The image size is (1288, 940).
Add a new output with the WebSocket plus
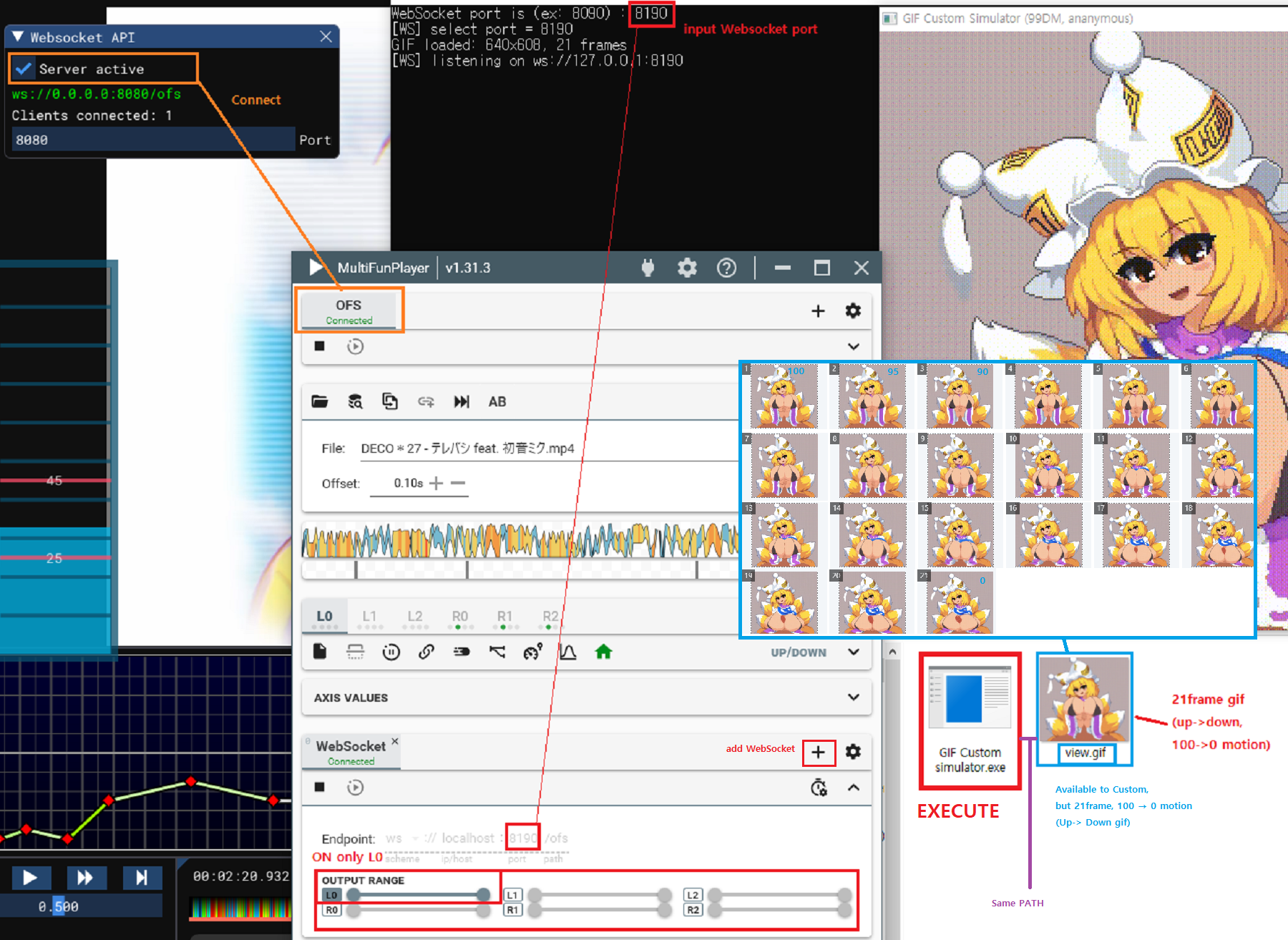[818, 752]
